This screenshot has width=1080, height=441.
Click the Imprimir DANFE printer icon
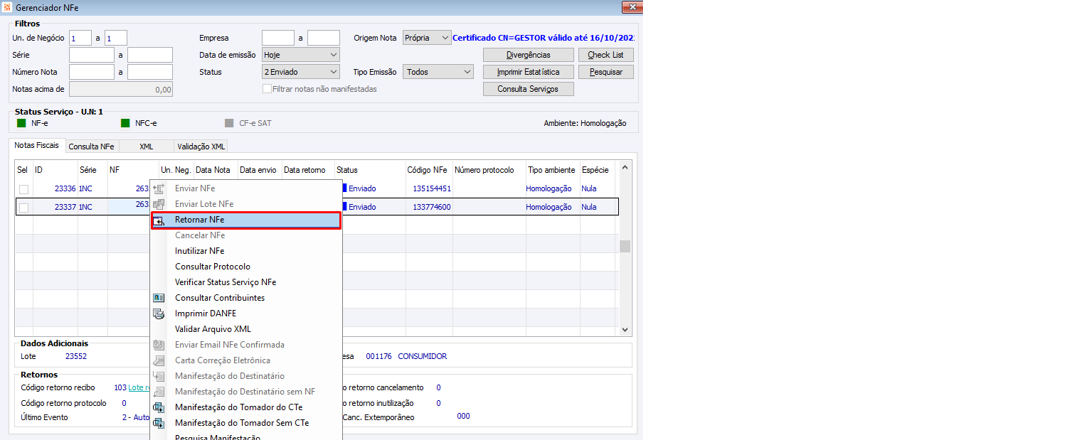(x=159, y=314)
